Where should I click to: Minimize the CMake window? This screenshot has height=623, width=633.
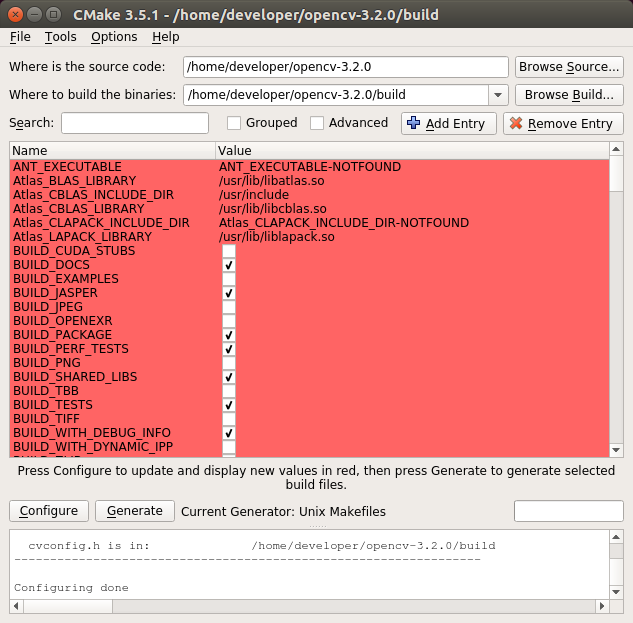[34, 15]
